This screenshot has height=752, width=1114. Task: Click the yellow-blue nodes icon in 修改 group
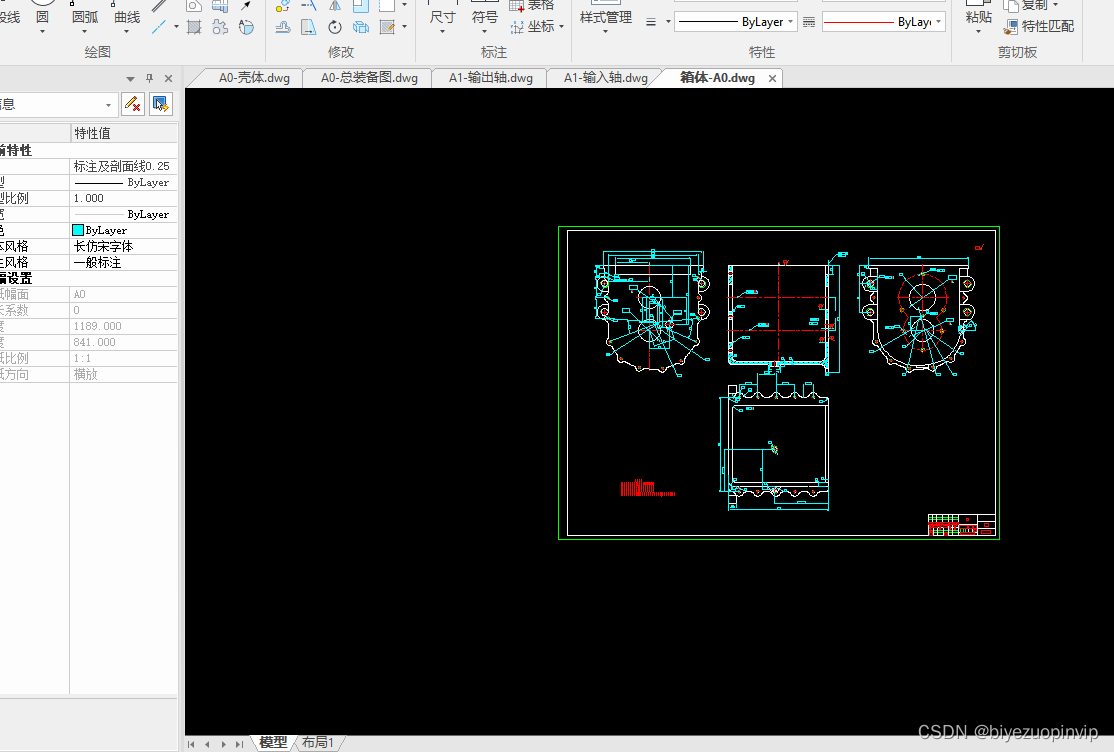(x=283, y=6)
